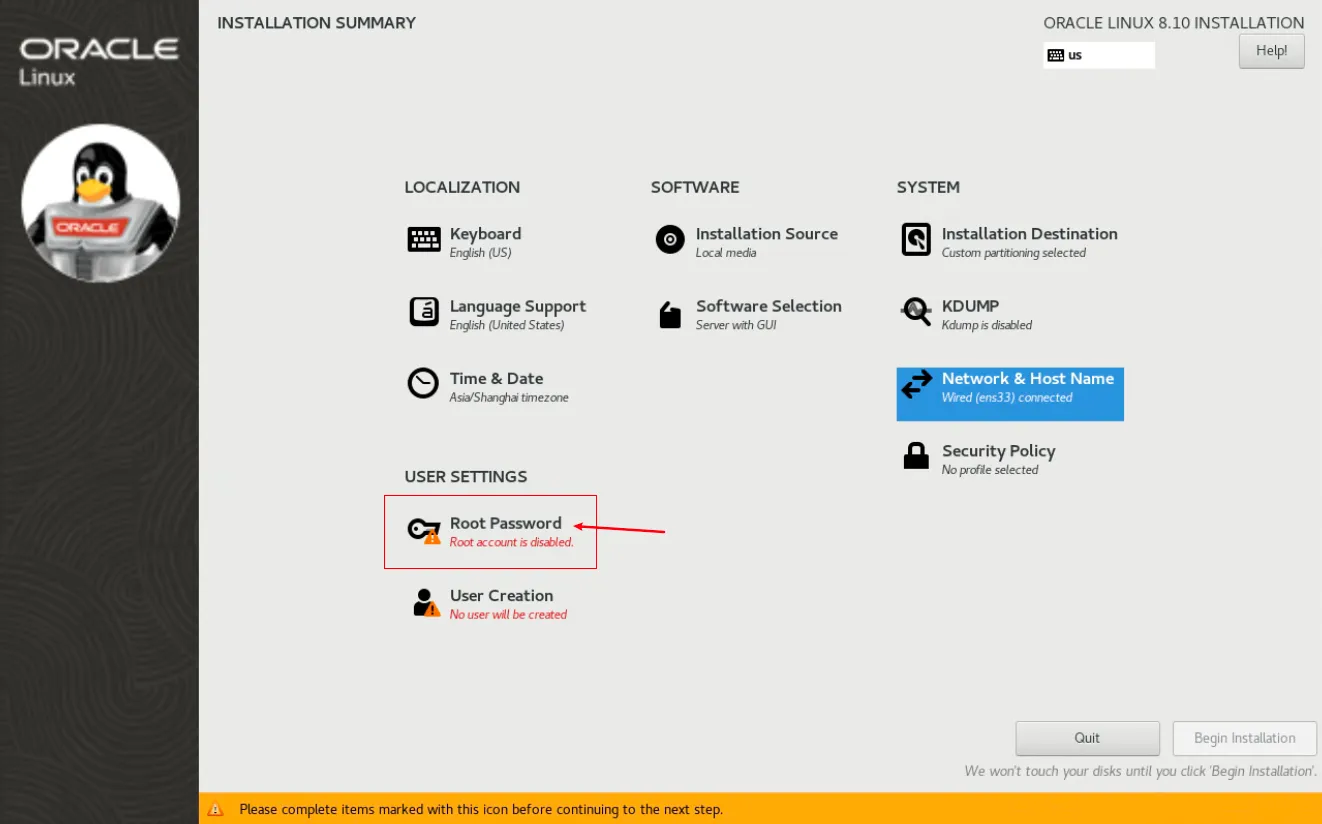Click the warning icon in the bottom bar
The width and height of the screenshot is (1322, 824).
pos(215,809)
